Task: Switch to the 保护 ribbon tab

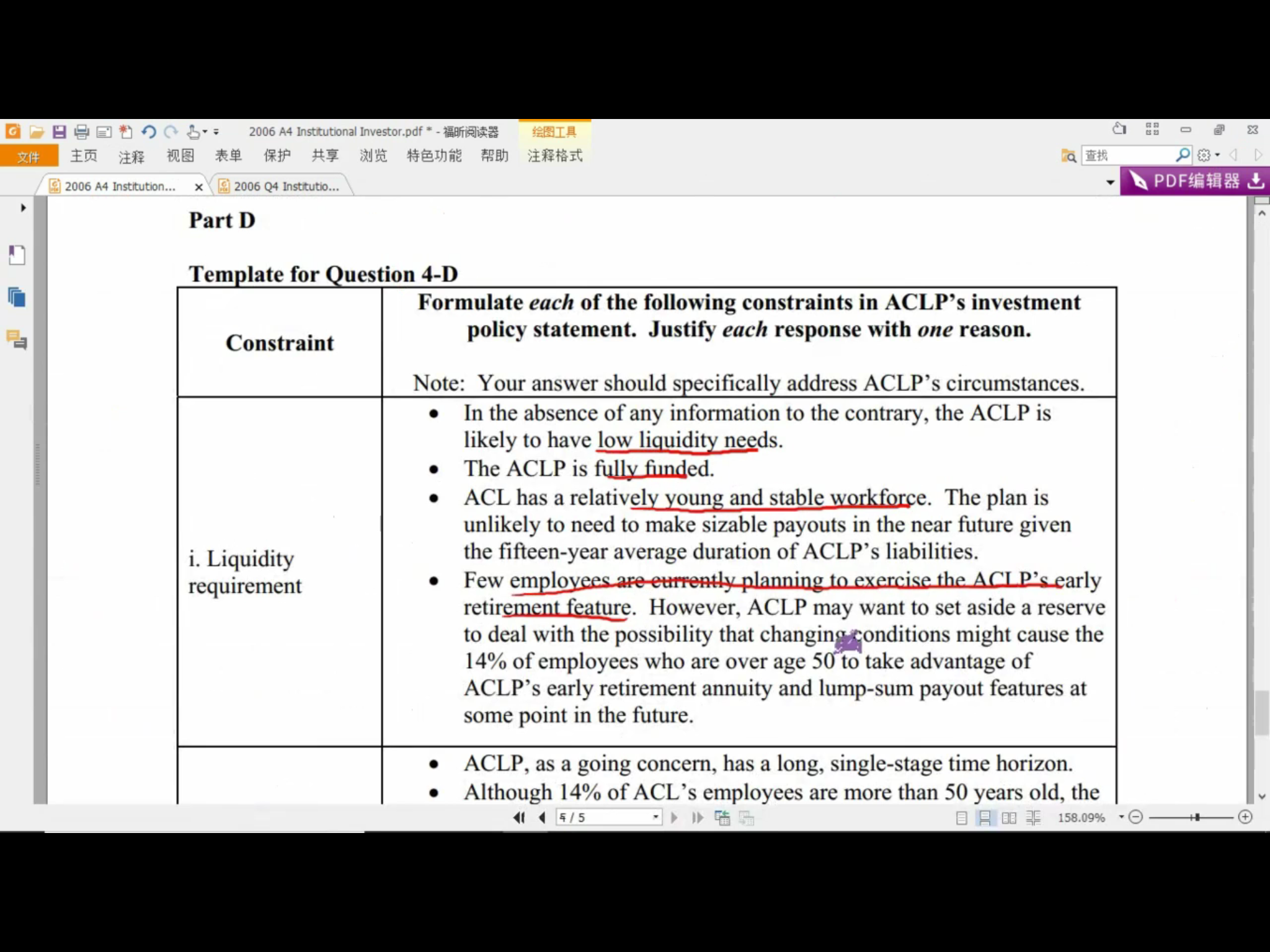Action: [277, 156]
